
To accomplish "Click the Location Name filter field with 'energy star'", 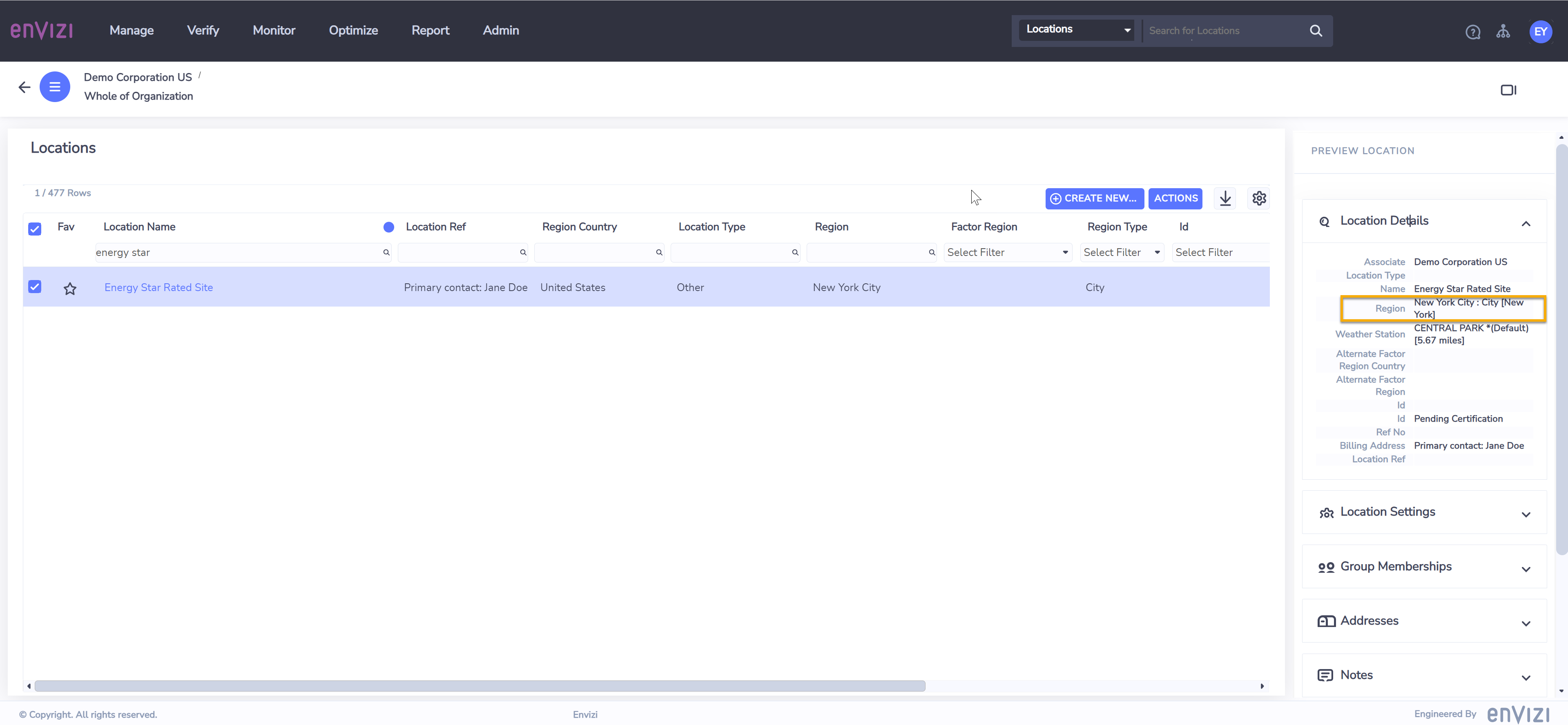I will pyautogui.click(x=243, y=252).
